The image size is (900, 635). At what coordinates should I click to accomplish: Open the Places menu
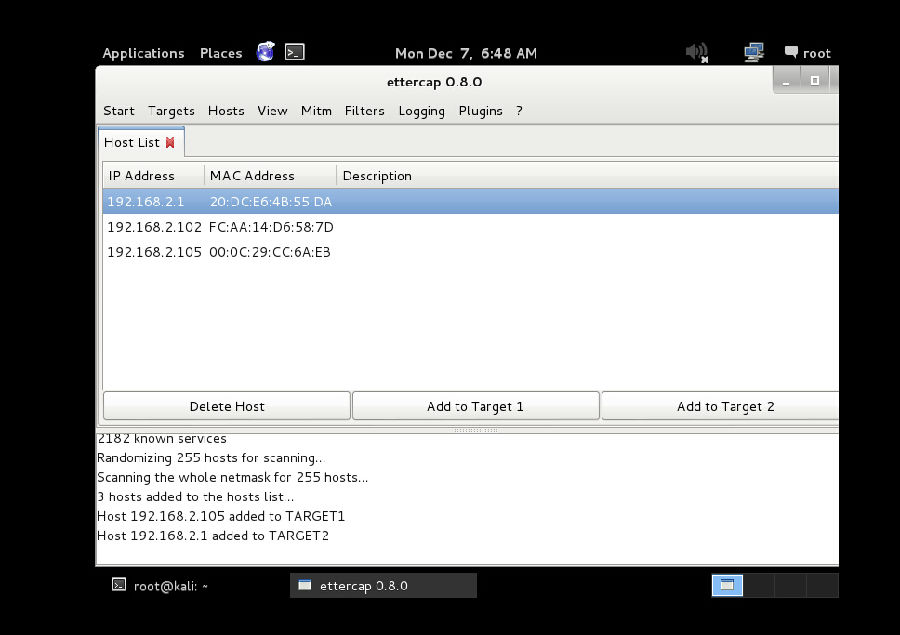[221, 53]
